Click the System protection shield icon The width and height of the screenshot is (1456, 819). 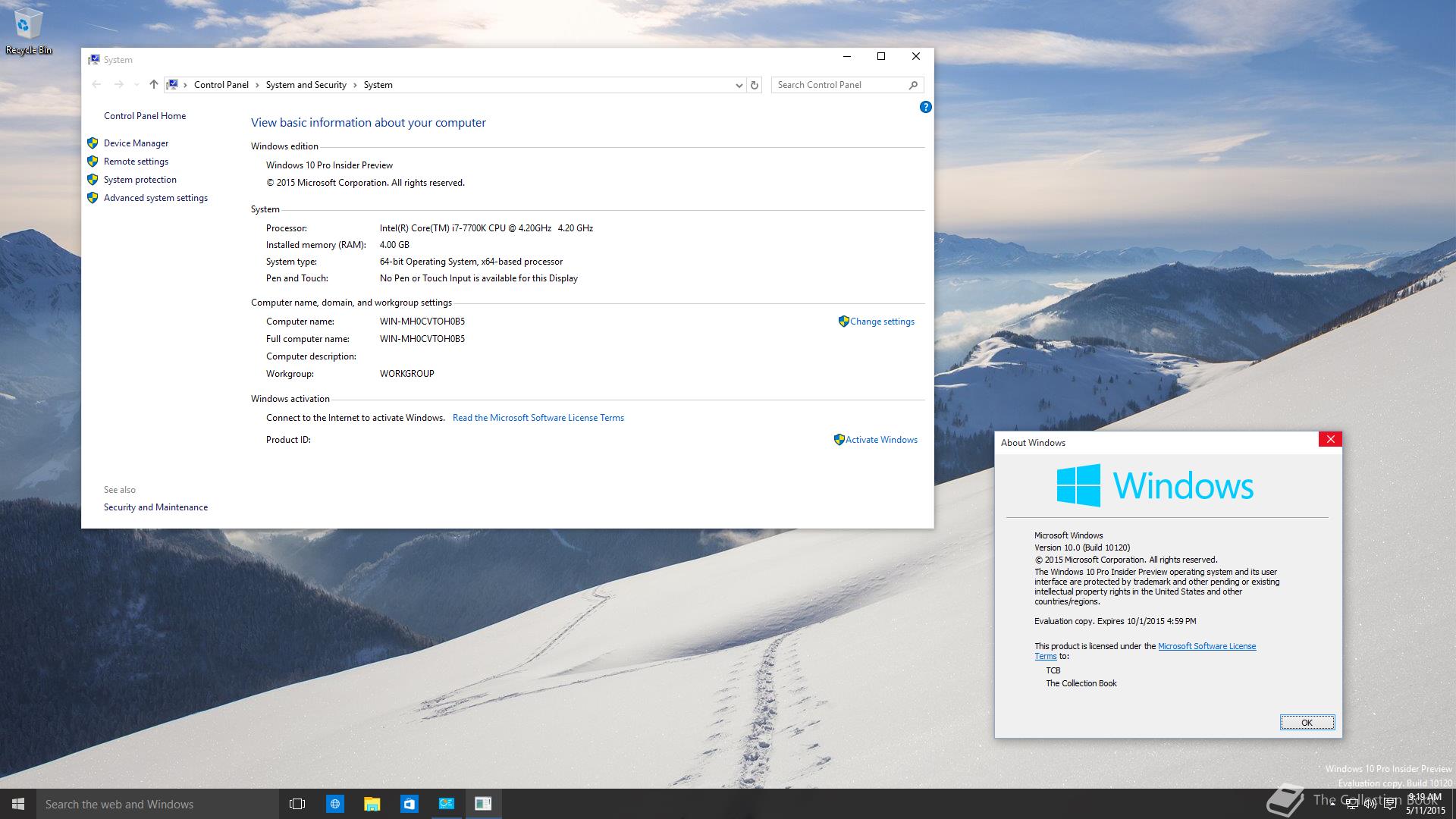(x=93, y=180)
